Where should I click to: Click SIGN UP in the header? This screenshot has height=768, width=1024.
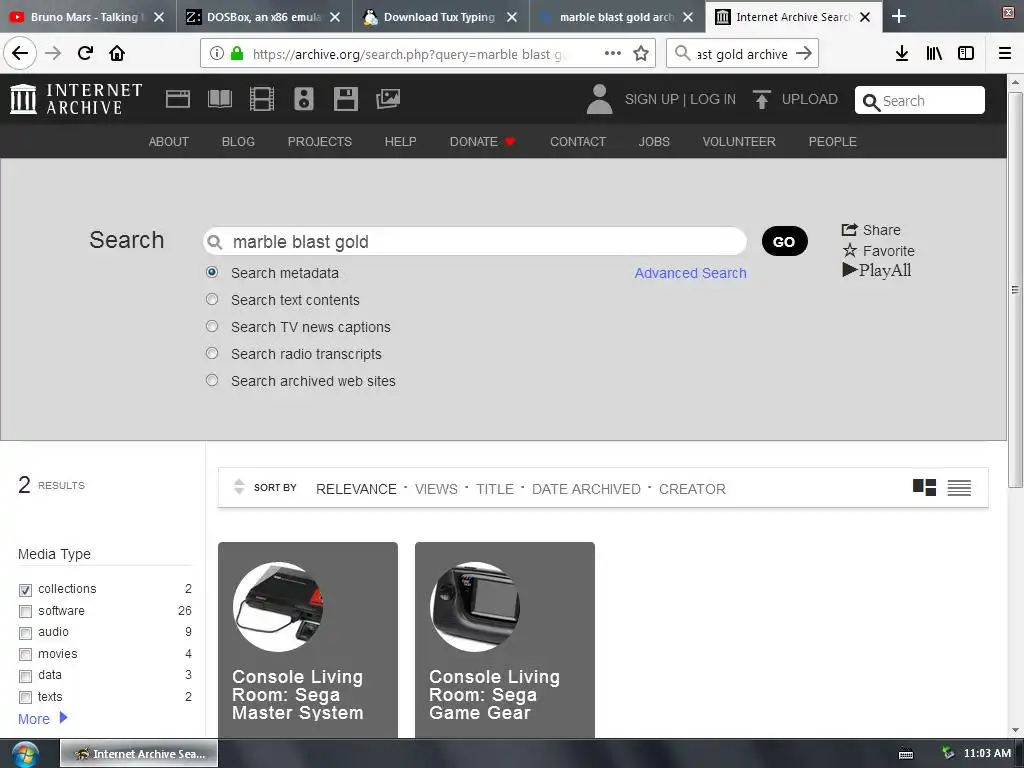[651, 99]
